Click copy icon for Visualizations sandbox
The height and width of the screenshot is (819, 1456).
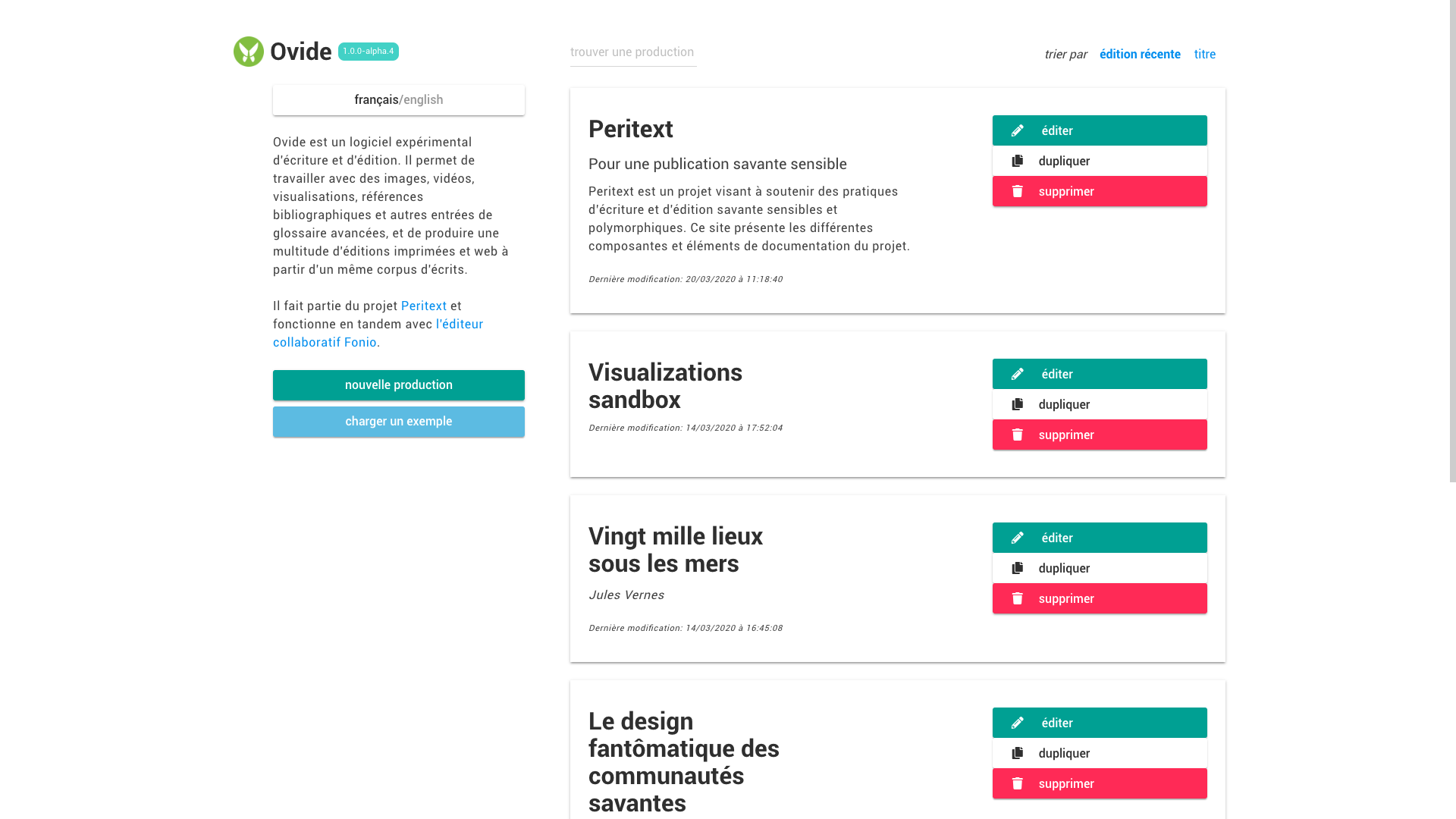(x=1018, y=404)
